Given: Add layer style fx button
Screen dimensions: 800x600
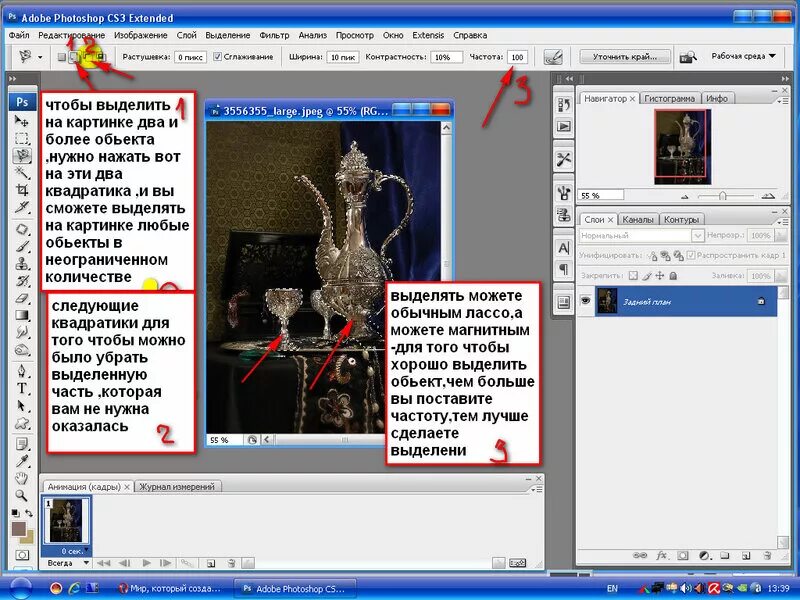Looking at the screenshot, I should tap(662, 556).
